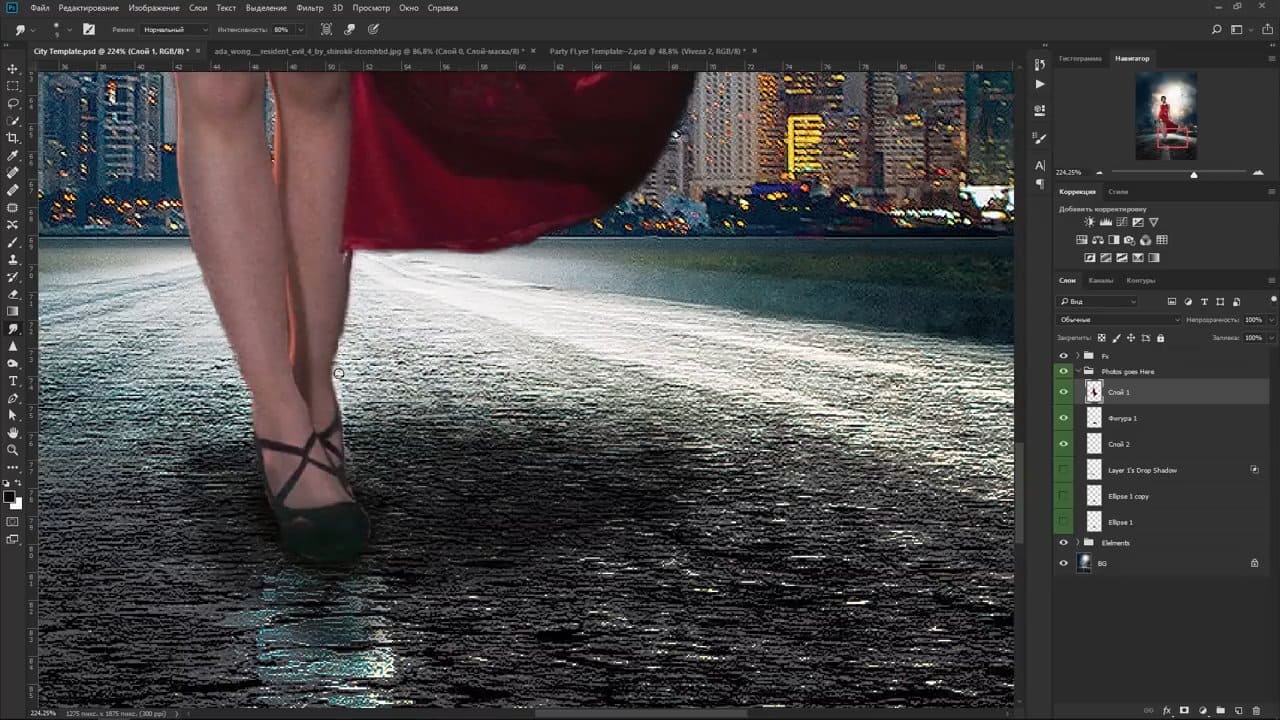Viewport: 1280px width, 720px height.
Task: Activate the Hand tool
Action: pos(13,433)
